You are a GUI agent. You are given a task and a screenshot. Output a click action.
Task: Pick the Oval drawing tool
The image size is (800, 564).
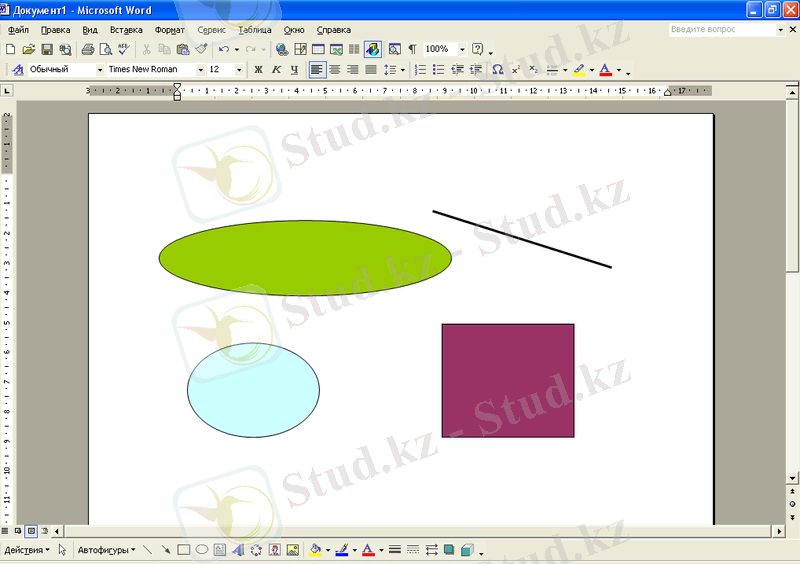point(202,550)
